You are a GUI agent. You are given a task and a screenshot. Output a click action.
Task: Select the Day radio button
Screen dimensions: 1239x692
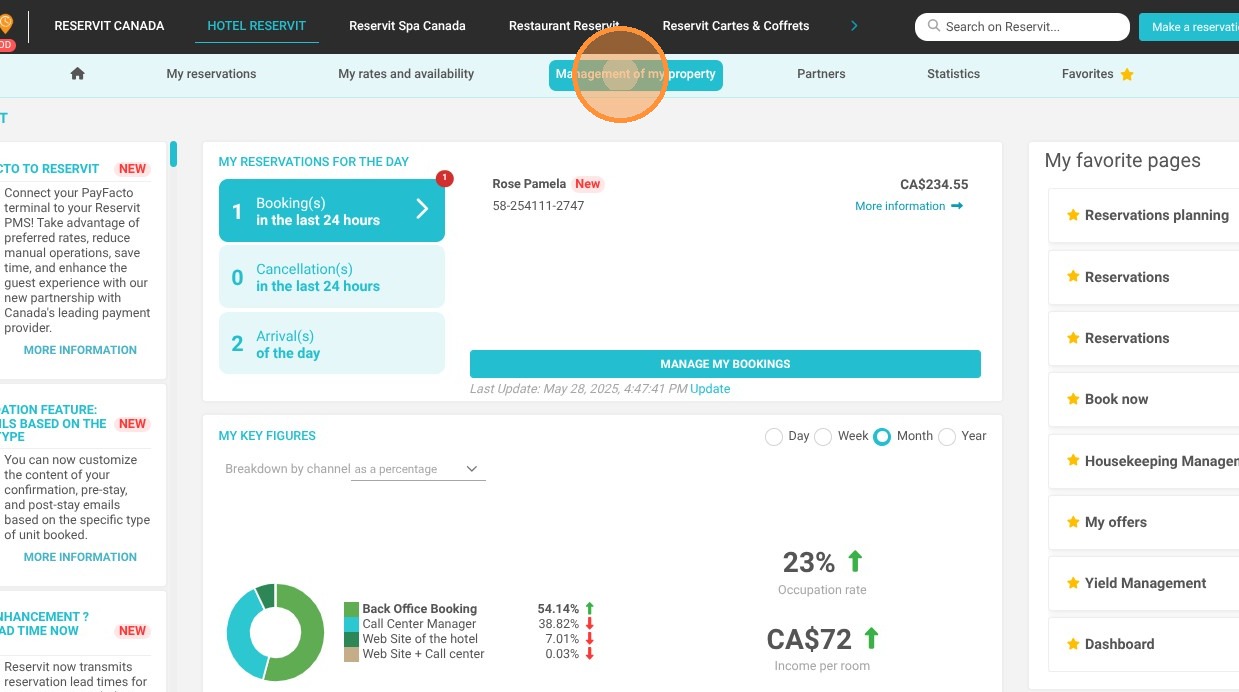click(773, 437)
